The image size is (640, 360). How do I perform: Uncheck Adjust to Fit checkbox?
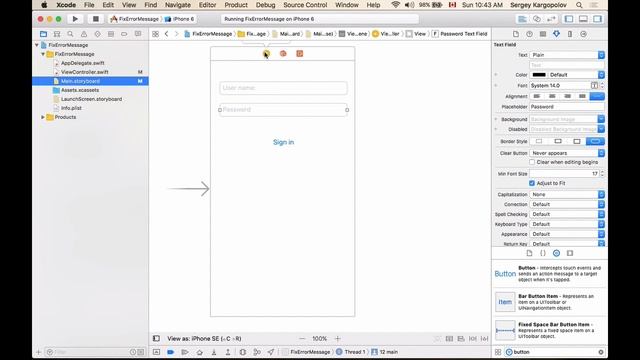[x=532, y=183]
